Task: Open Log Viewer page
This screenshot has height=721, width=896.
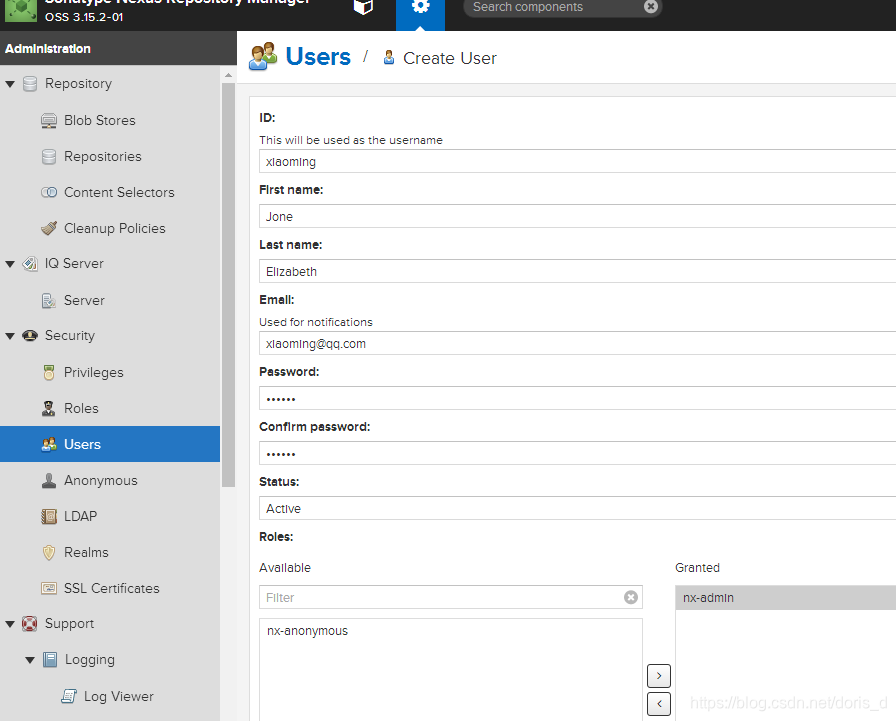Action: pyautogui.click(x=118, y=696)
